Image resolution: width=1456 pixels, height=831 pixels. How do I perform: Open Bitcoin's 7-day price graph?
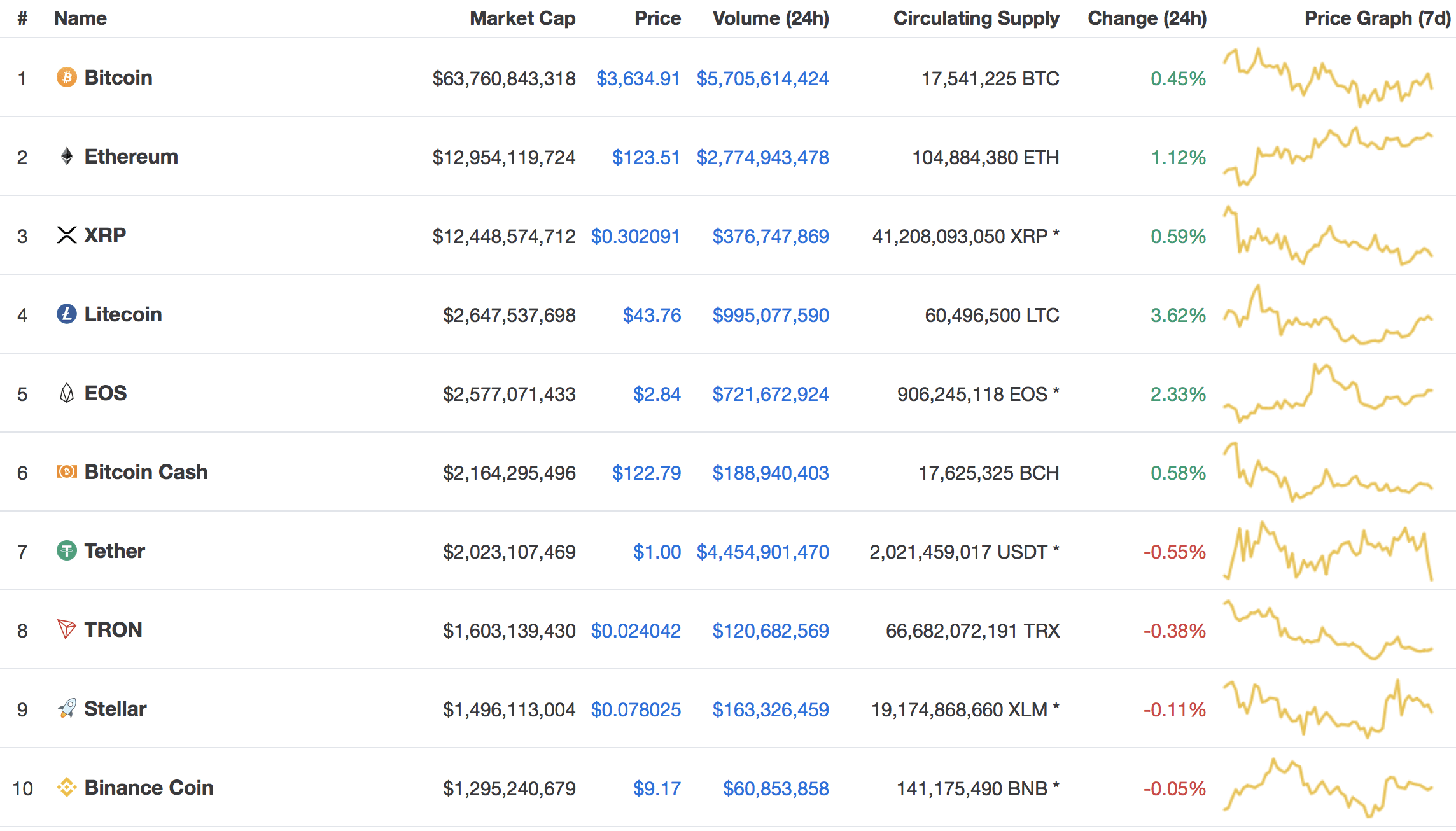1328,77
